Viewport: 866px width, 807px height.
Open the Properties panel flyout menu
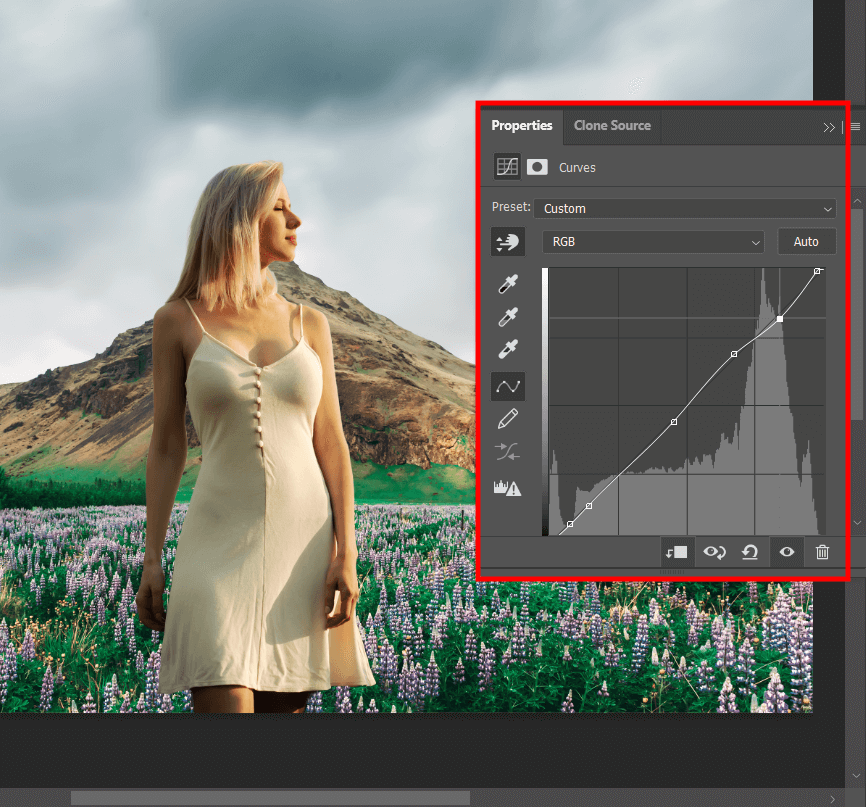click(855, 127)
